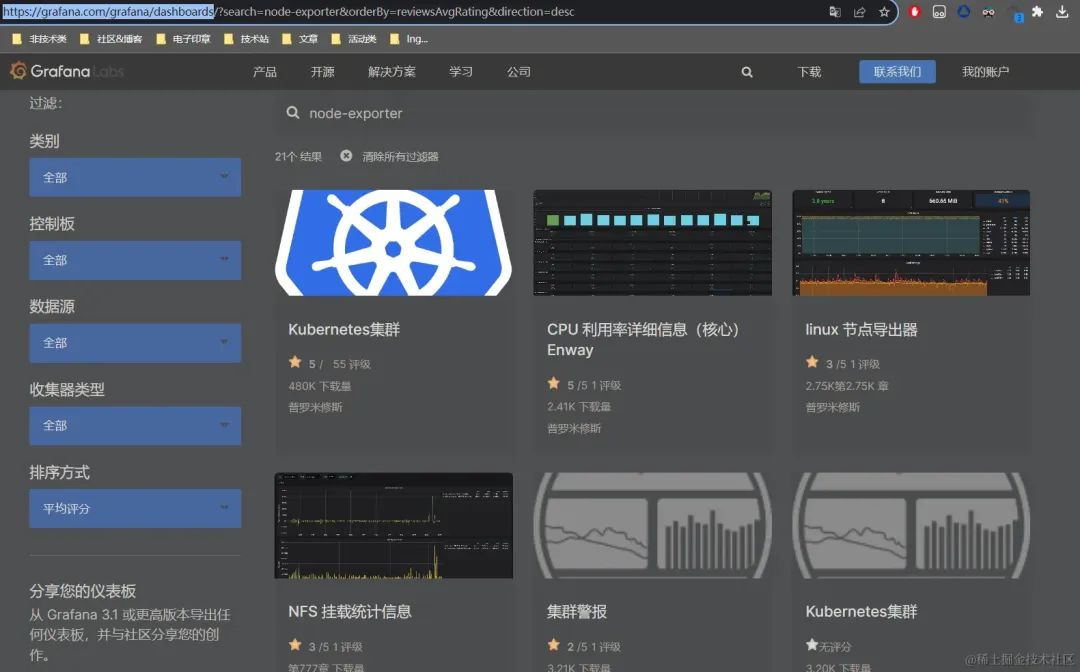Image resolution: width=1080 pixels, height=672 pixels.
Task: Open the 排序方式 dropdown showing 平均评分
Action: pyautogui.click(x=135, y=508)
